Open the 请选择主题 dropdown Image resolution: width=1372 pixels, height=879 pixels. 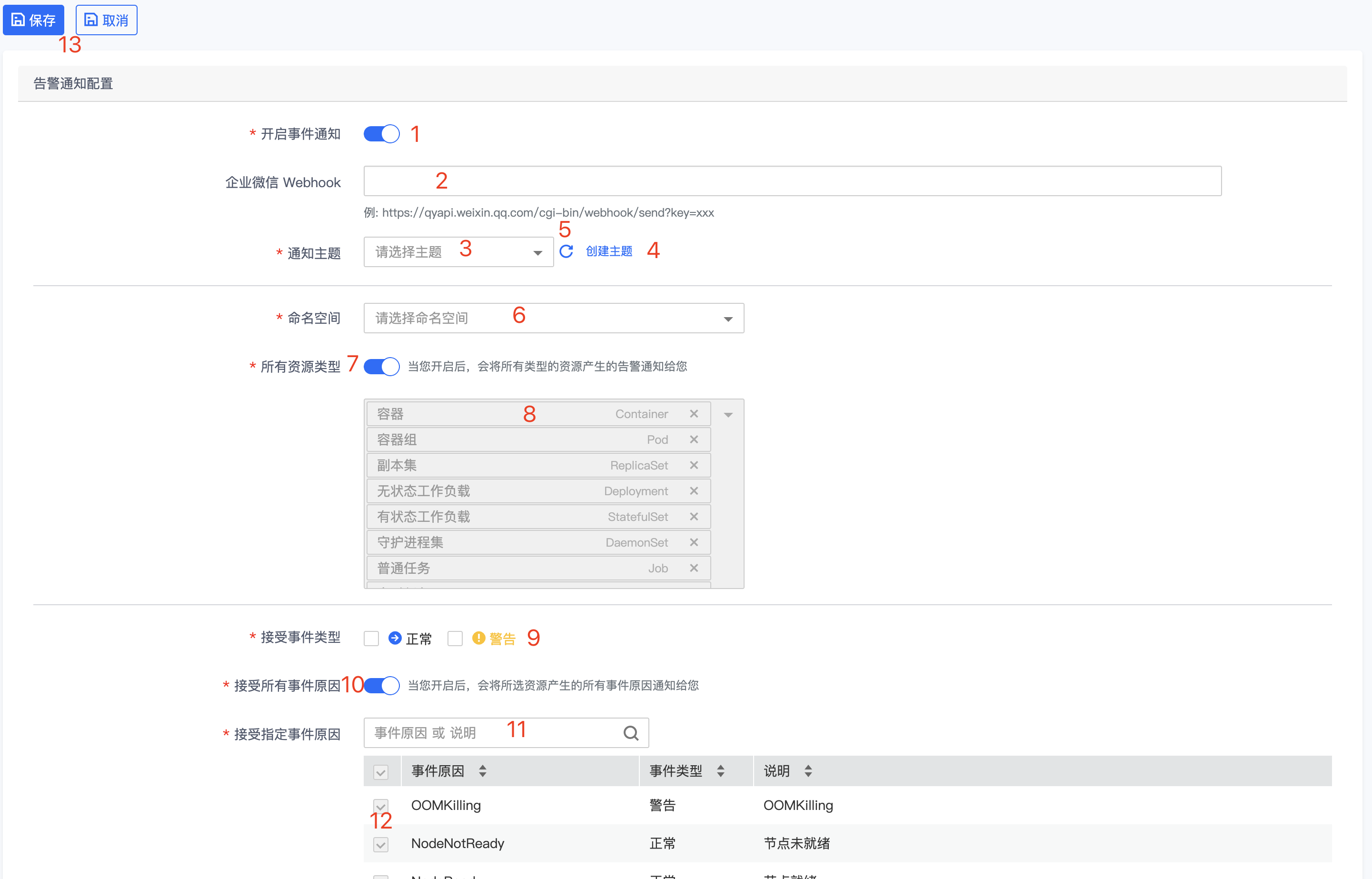click(x=458, y=252)
